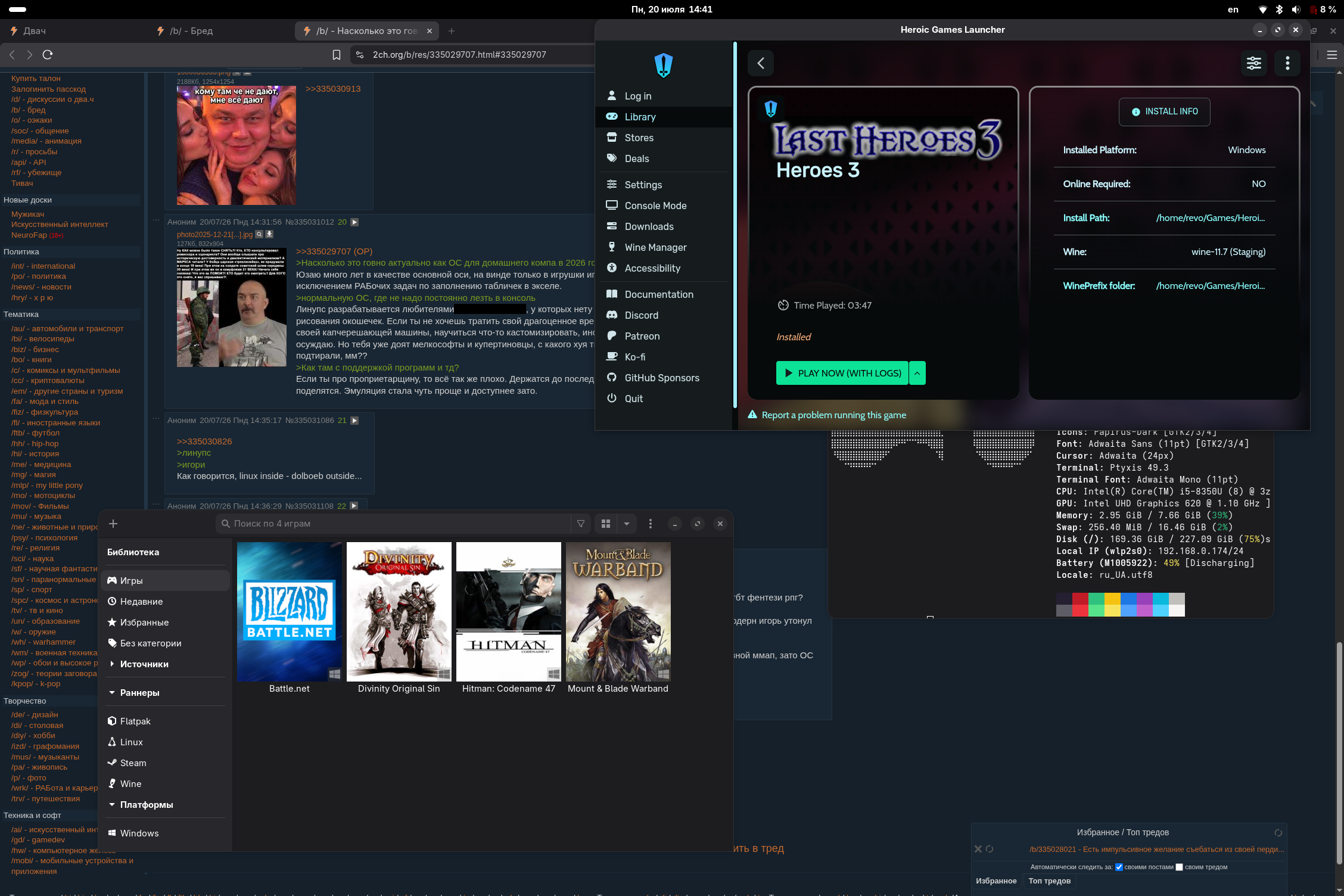
Task: Reload the browser page
Action: (48, 55)
